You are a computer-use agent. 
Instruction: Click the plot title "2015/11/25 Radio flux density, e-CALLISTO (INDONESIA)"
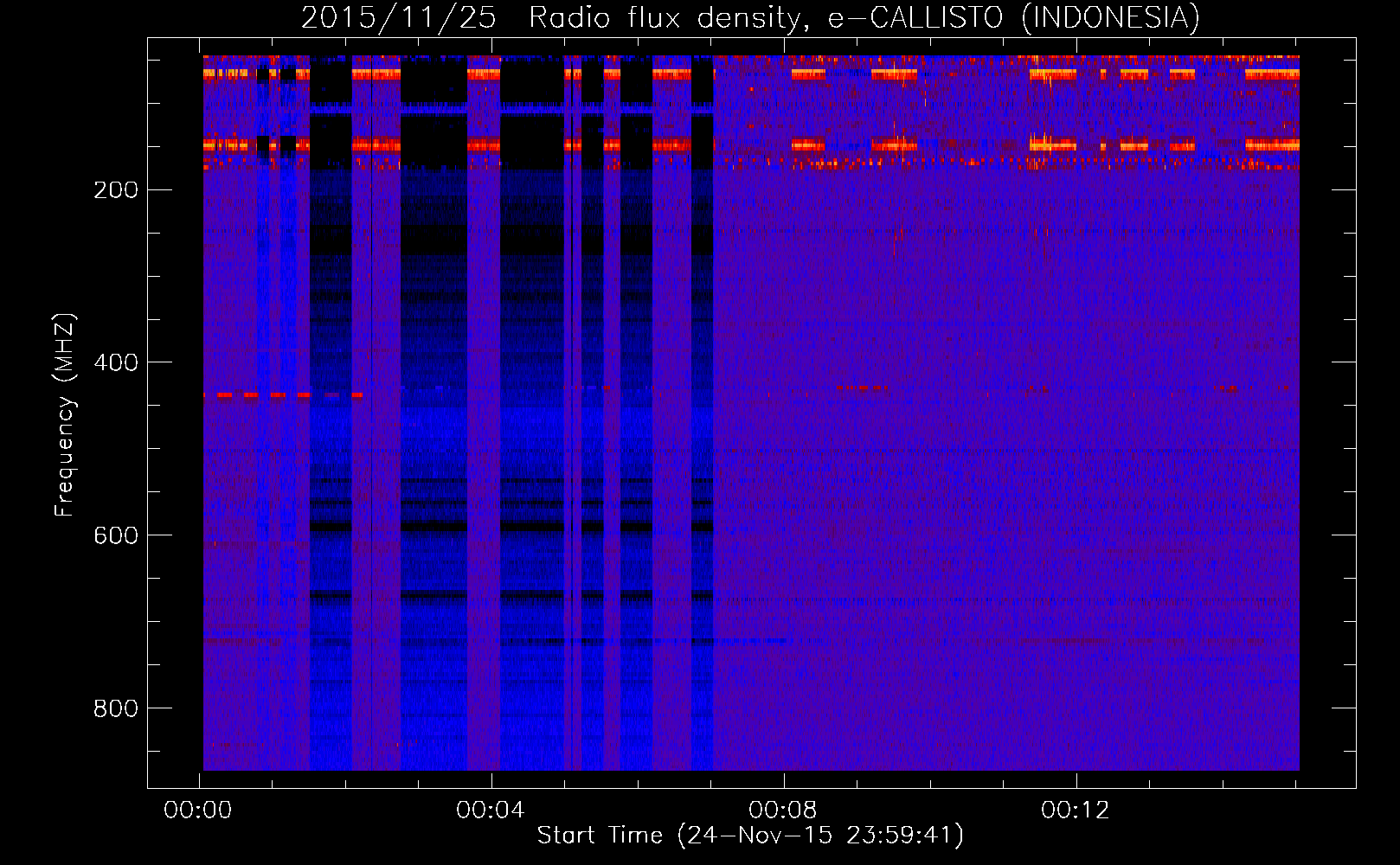tap(750, 17)
